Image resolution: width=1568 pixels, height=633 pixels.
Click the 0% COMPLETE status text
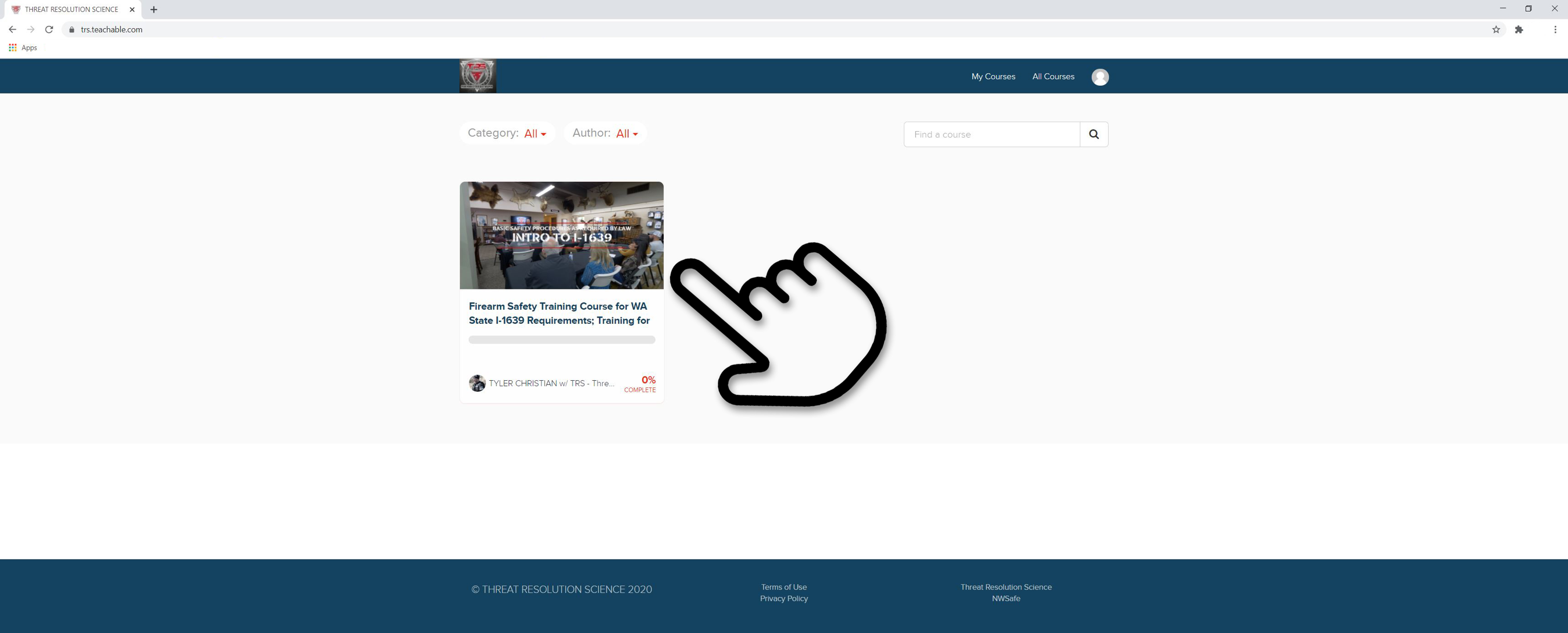pyautogui.click(x=639, y=384)
